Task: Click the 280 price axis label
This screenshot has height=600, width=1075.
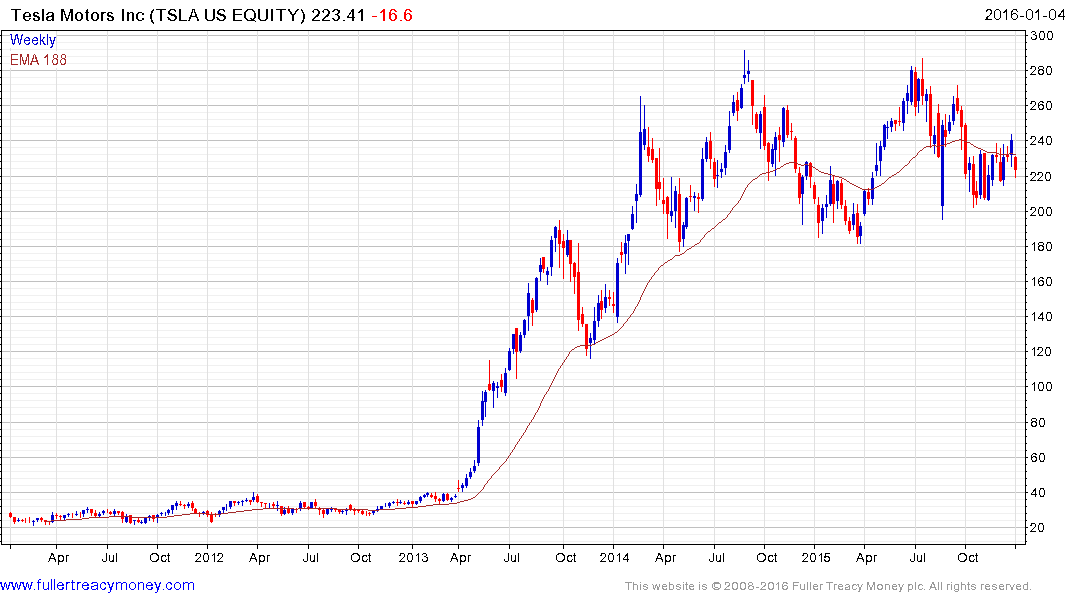Action: pos(1041,71)
